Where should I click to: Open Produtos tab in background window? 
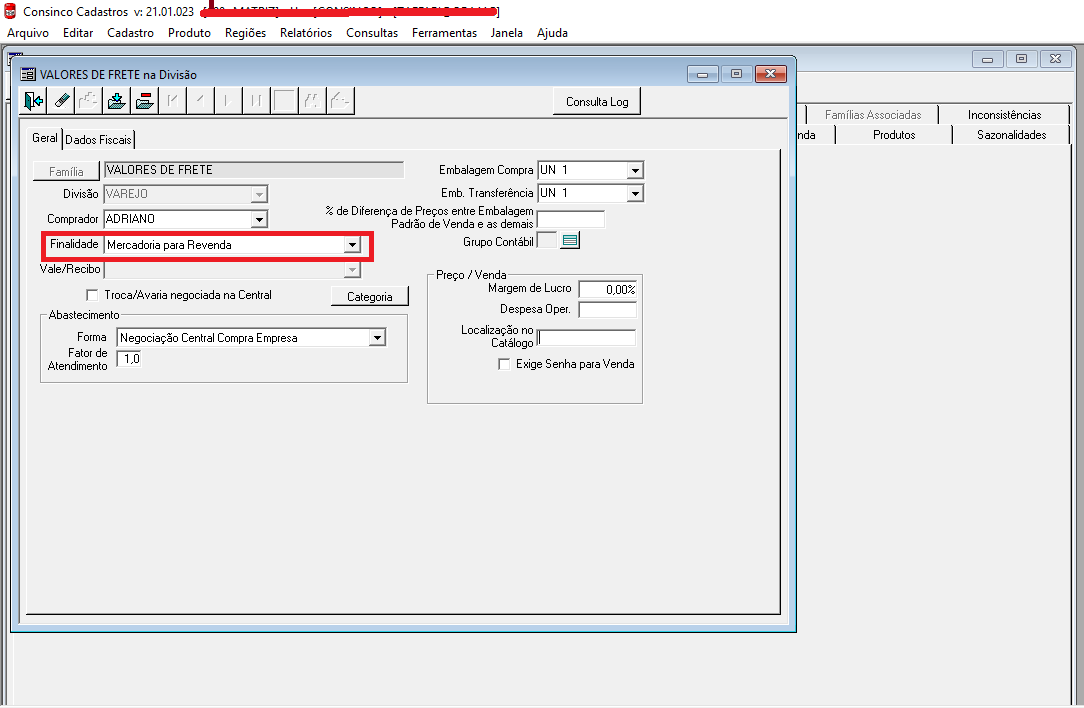894,135
